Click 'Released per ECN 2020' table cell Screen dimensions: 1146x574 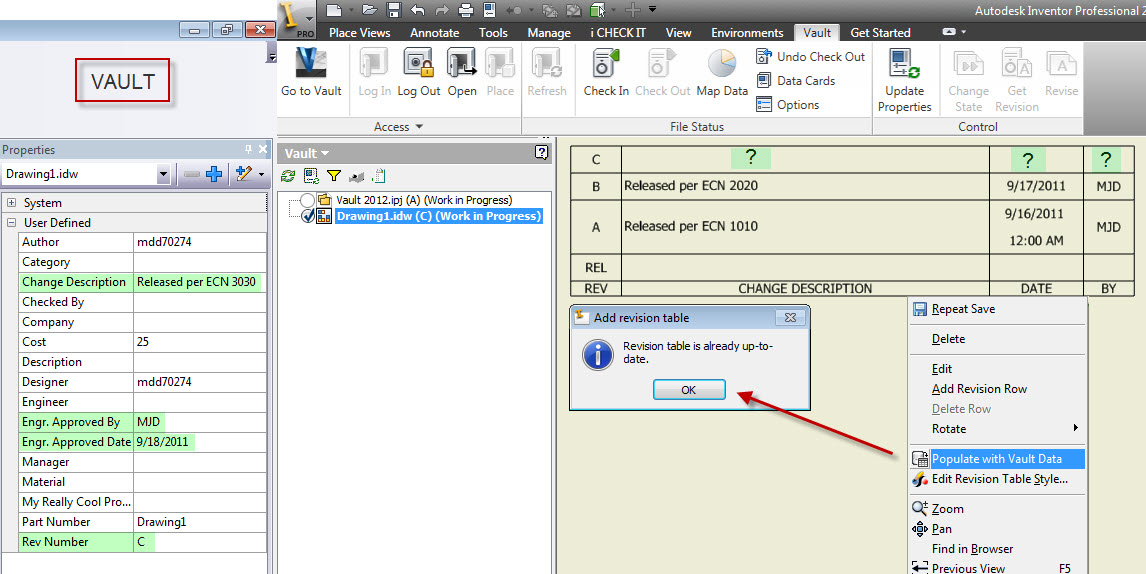click(805, 186)
